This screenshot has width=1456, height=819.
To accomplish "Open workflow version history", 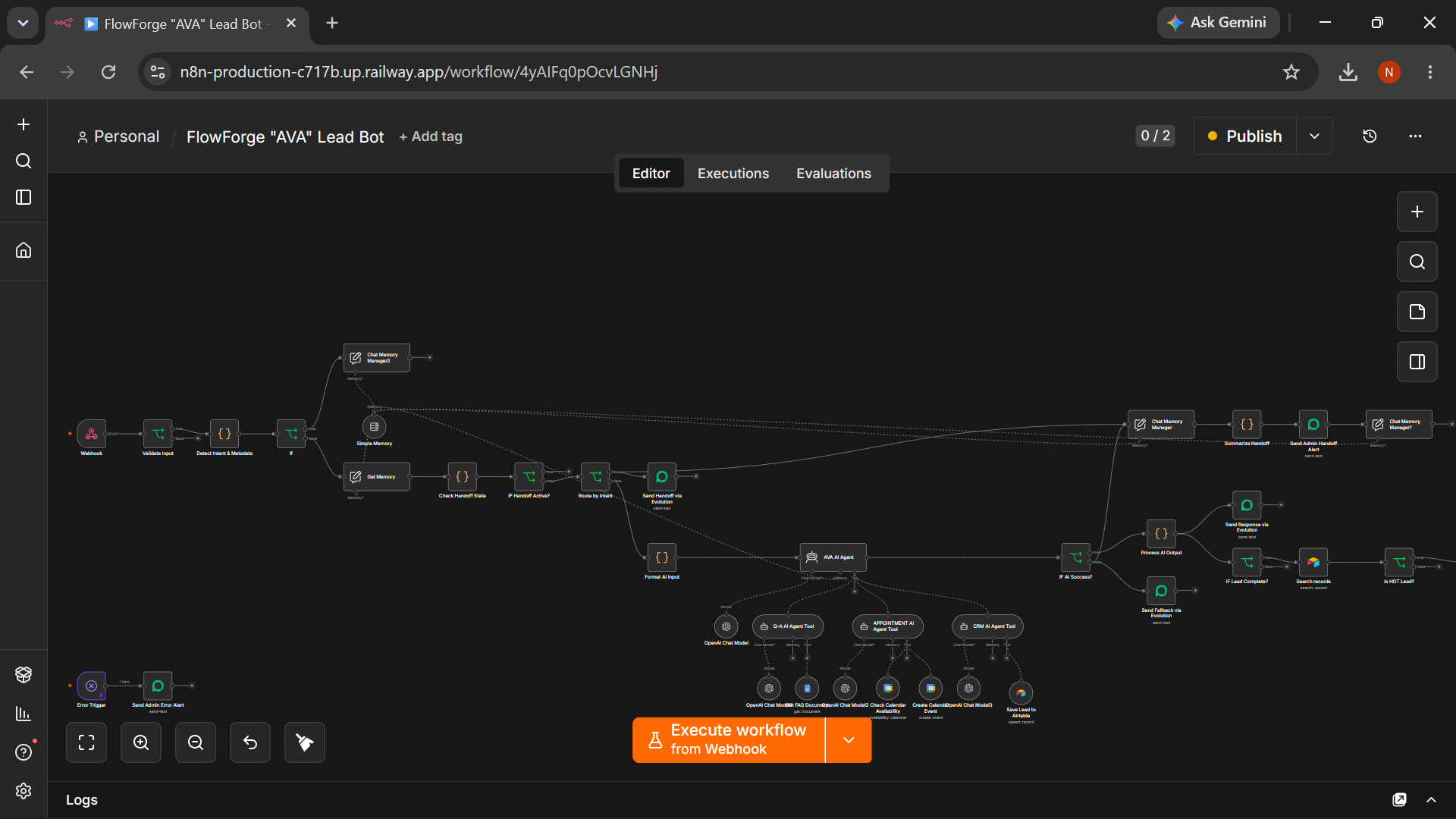I will (x=1370, y=136).
